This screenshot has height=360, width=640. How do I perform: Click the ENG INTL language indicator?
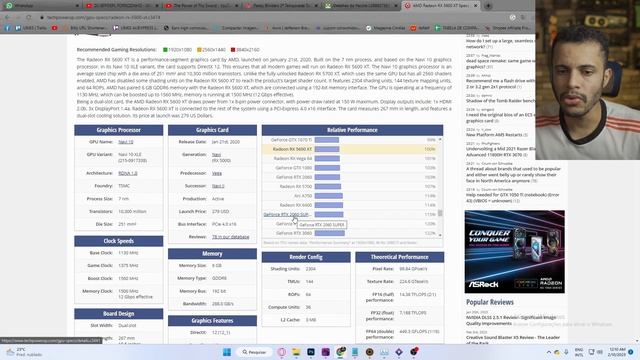[579, 352]
